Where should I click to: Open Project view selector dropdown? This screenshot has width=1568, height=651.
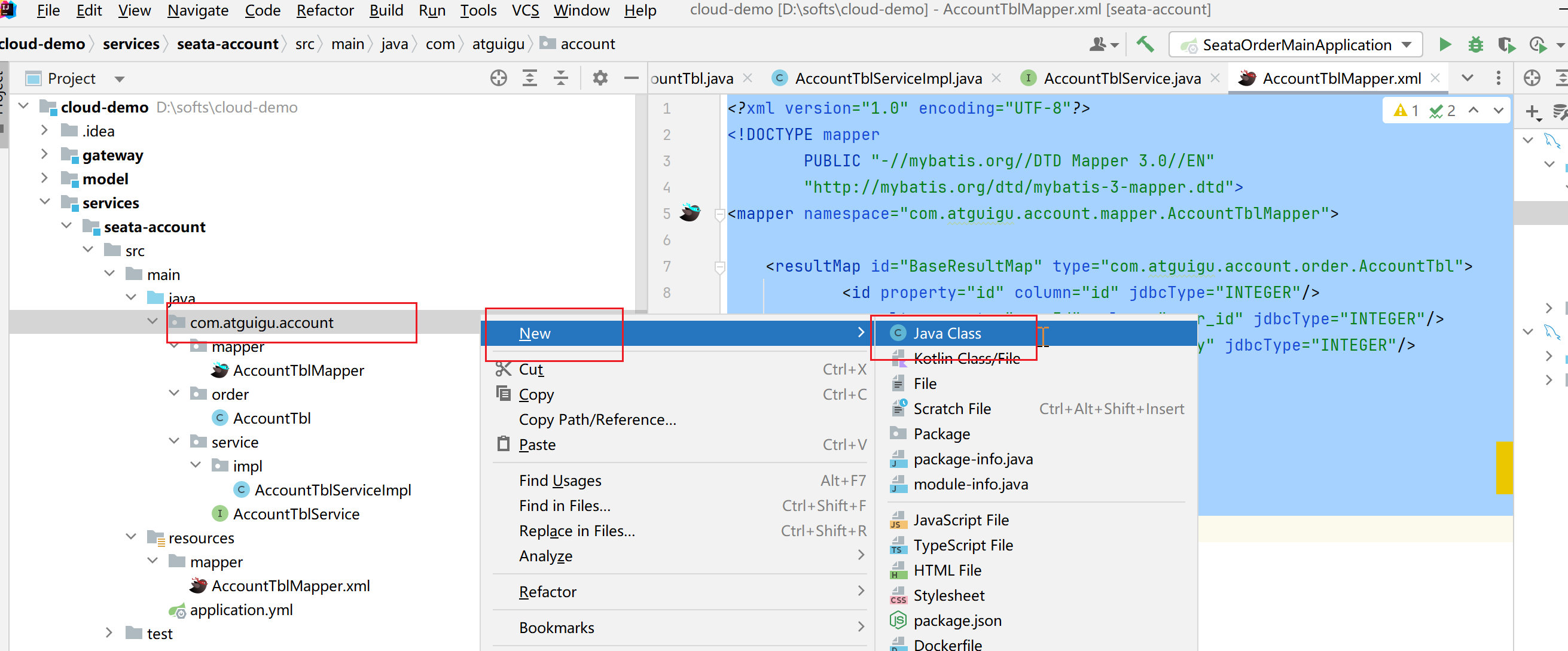pyautogui.click(x=120, y=78)
